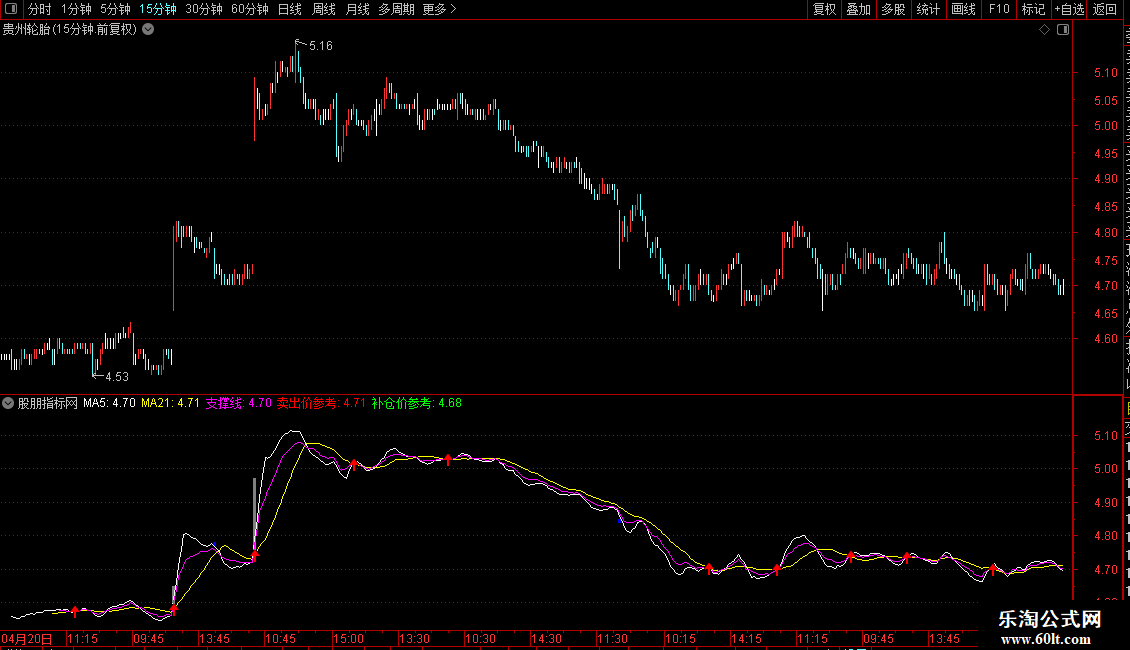Open the 画线 drawing tools
The width and height of the screenshot is (1130, 650).
(x=963, y=9)
